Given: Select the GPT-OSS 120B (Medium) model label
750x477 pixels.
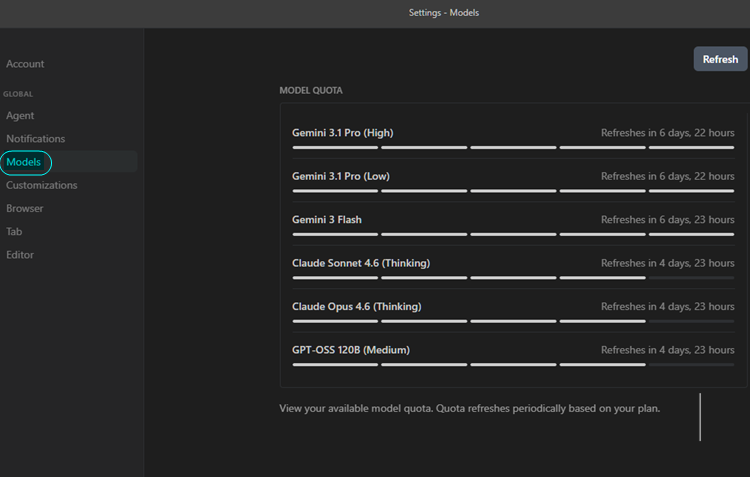Looking at the screenshot, I should pyautogui.click(x=351, y=350).
